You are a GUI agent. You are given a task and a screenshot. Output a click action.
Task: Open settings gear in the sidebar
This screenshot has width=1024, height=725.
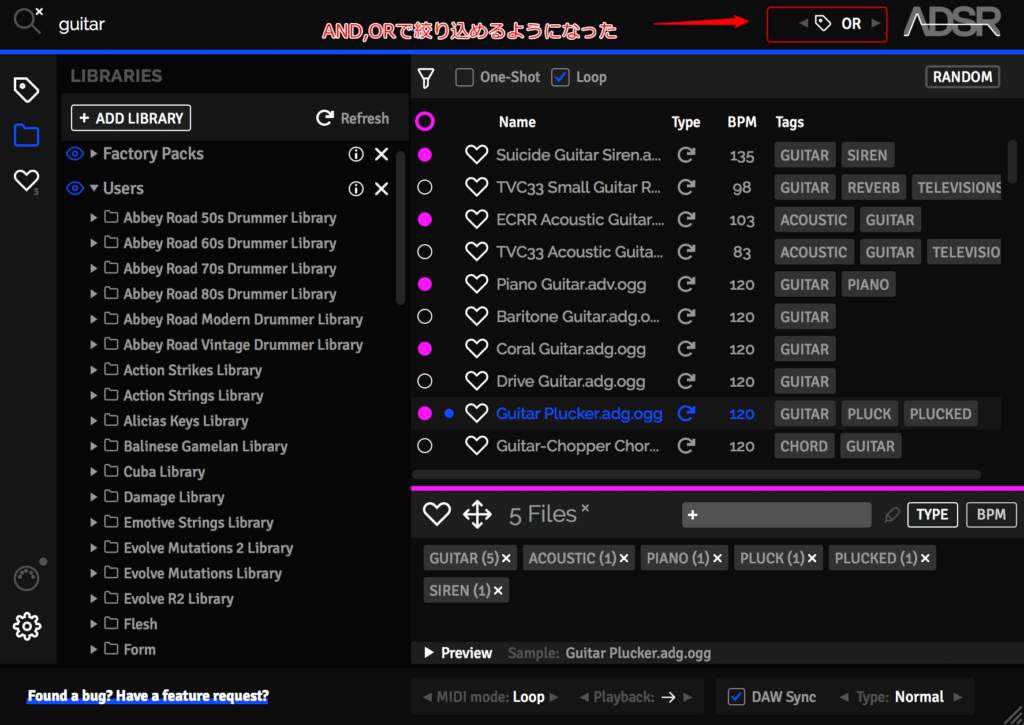27,626
